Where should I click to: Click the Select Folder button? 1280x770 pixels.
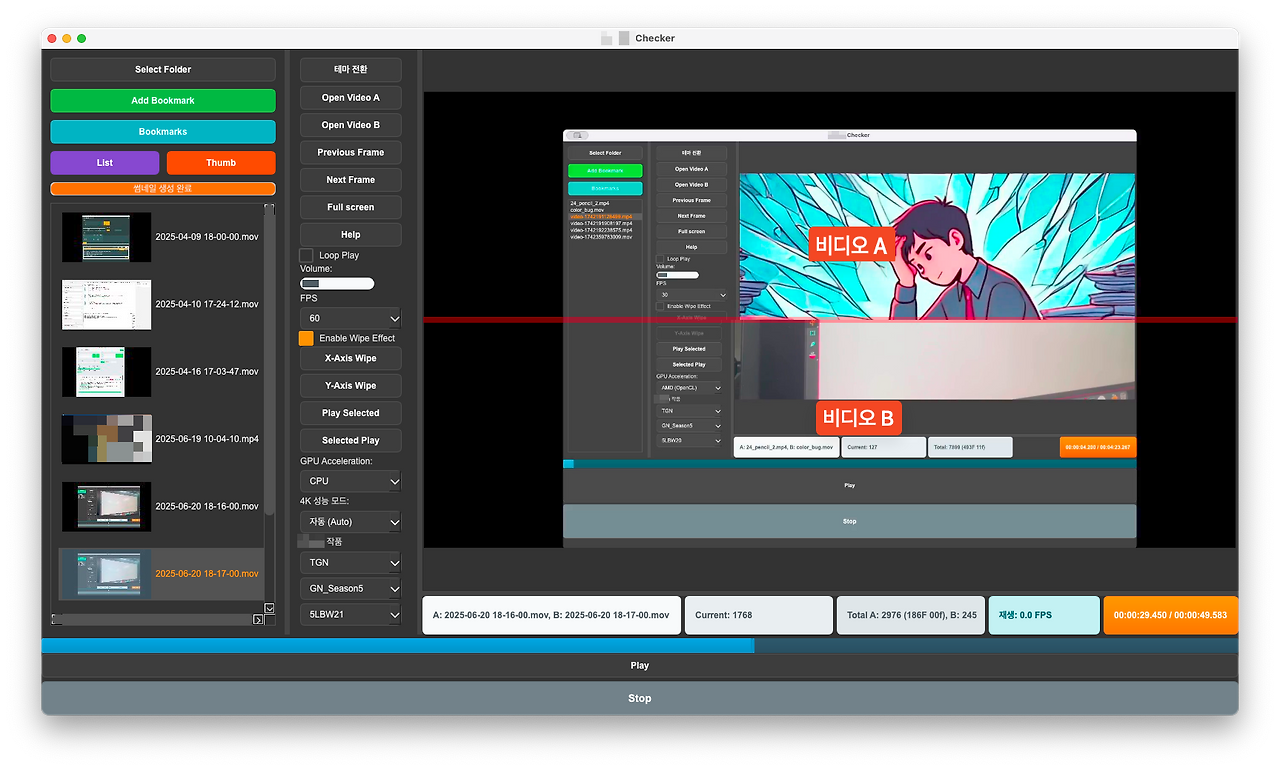click(163, 70)
